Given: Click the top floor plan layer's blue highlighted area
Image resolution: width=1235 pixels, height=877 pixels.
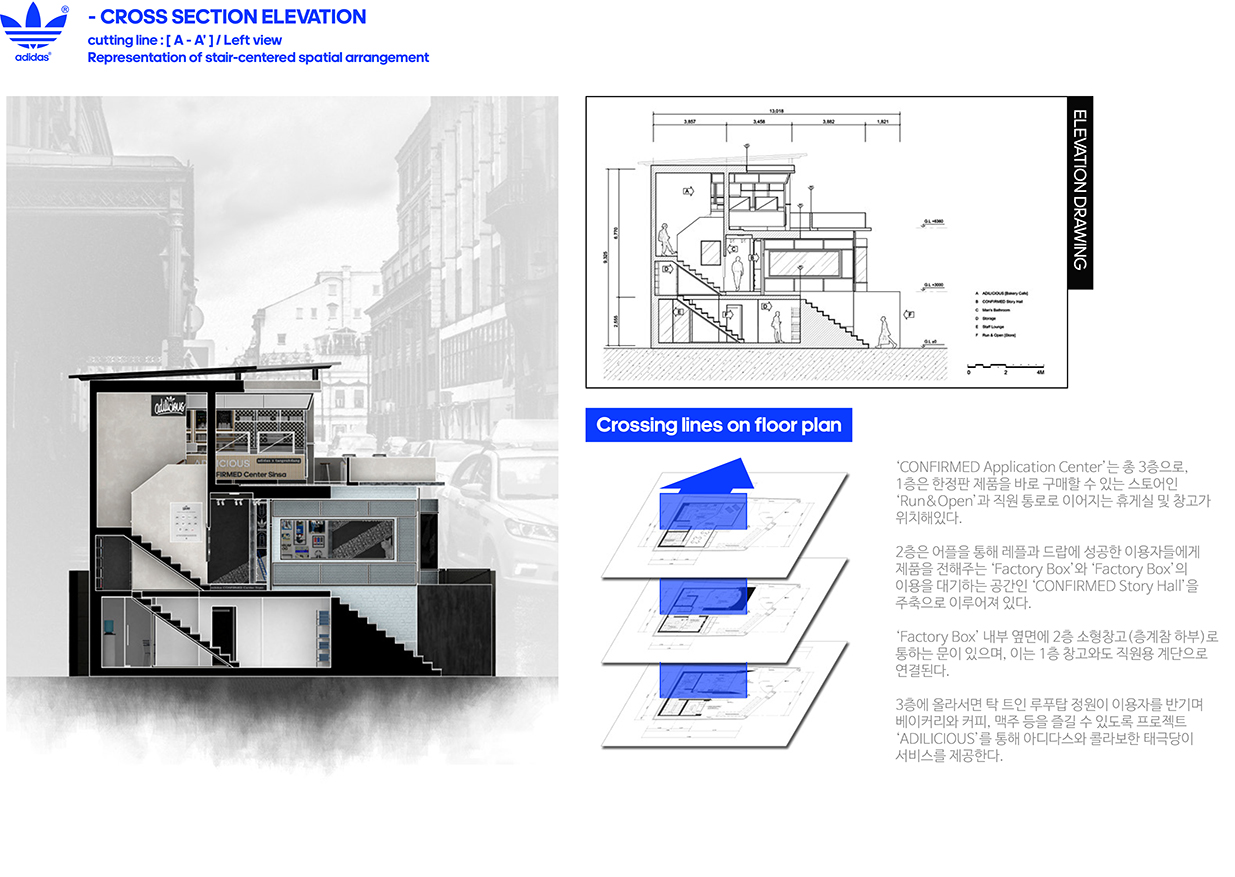Looking at the screenshot, I should click(702, 511).
